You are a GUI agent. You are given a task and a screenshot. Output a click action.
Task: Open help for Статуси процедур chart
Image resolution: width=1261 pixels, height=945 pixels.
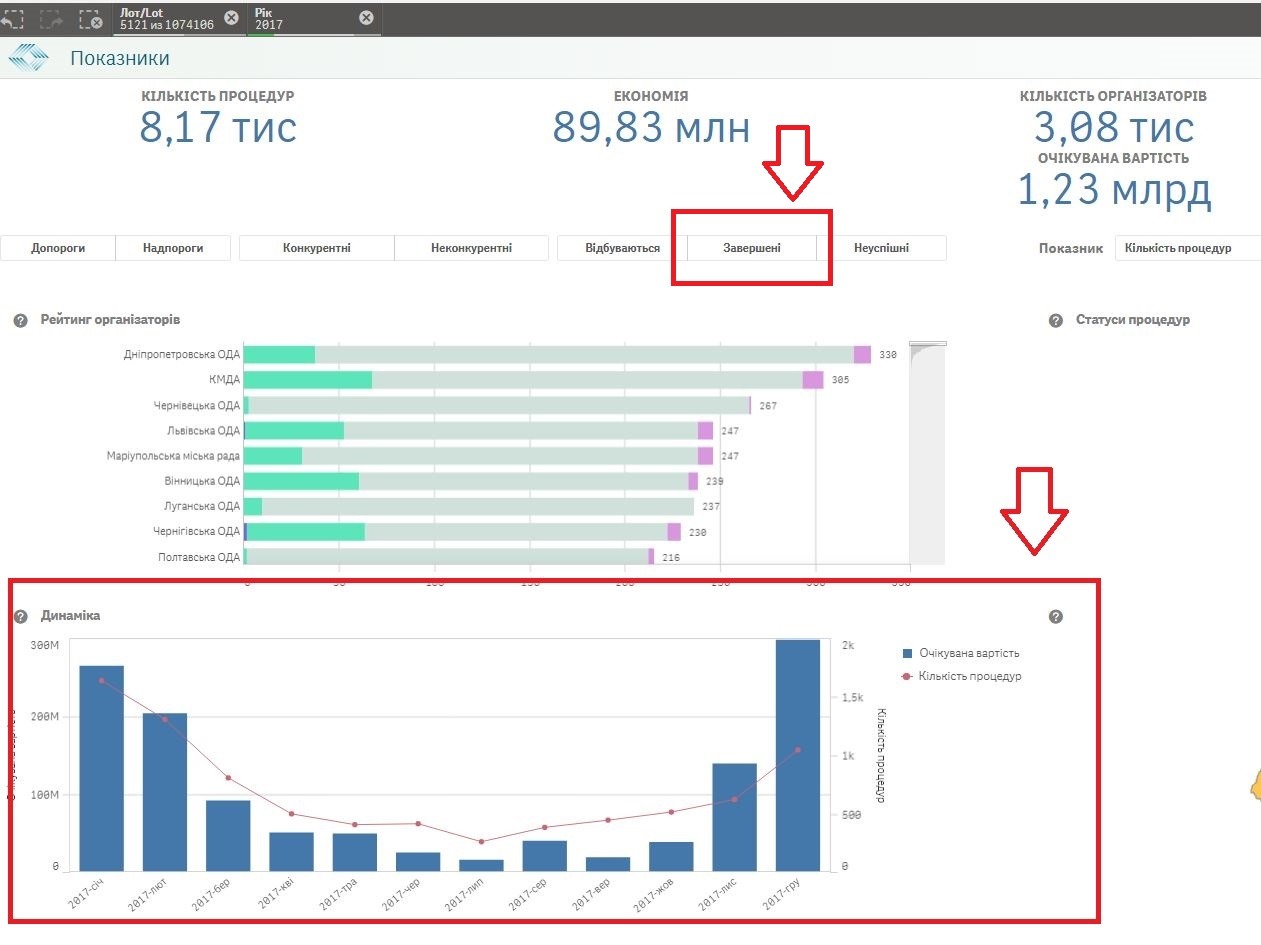point(1055,320)
